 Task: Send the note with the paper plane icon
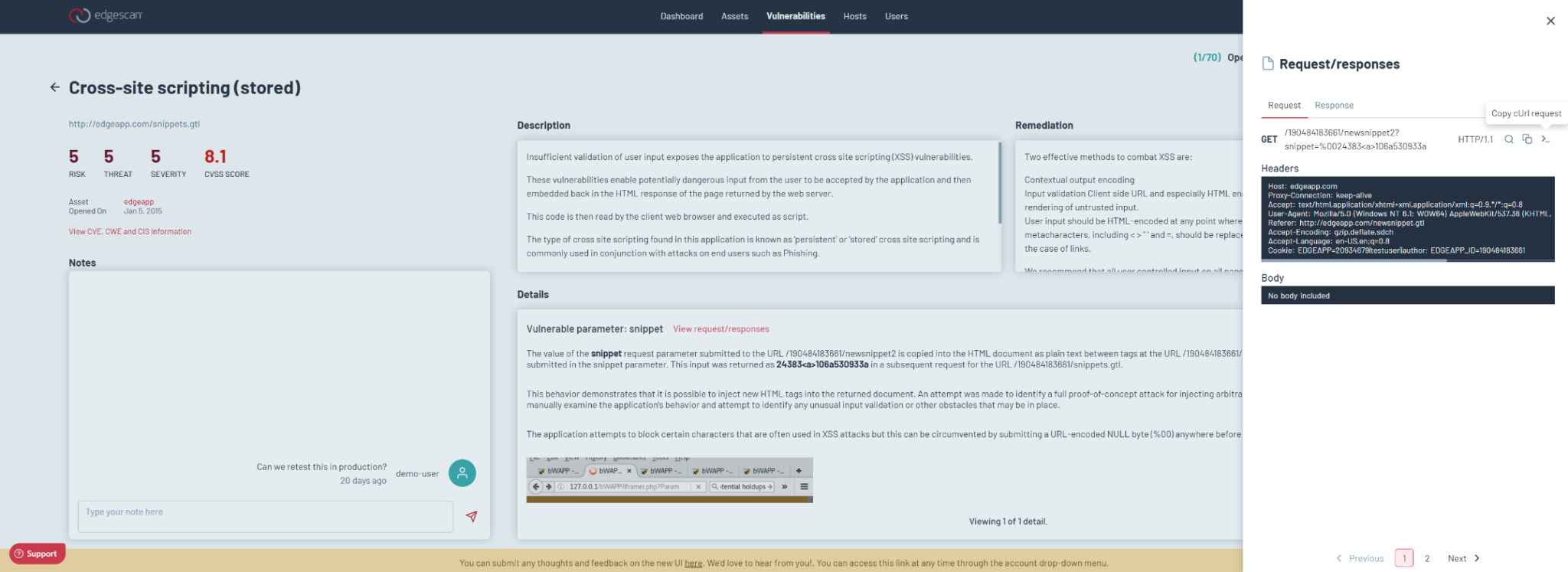pos(472,516)
